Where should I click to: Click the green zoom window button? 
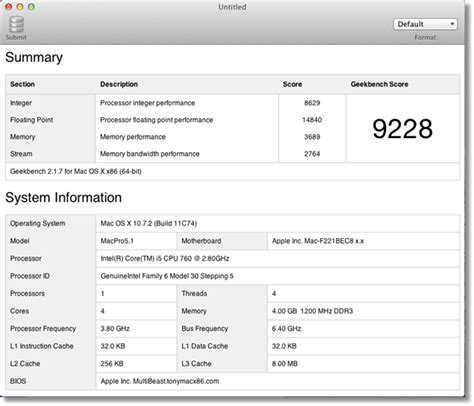click(x=31, y=7)
